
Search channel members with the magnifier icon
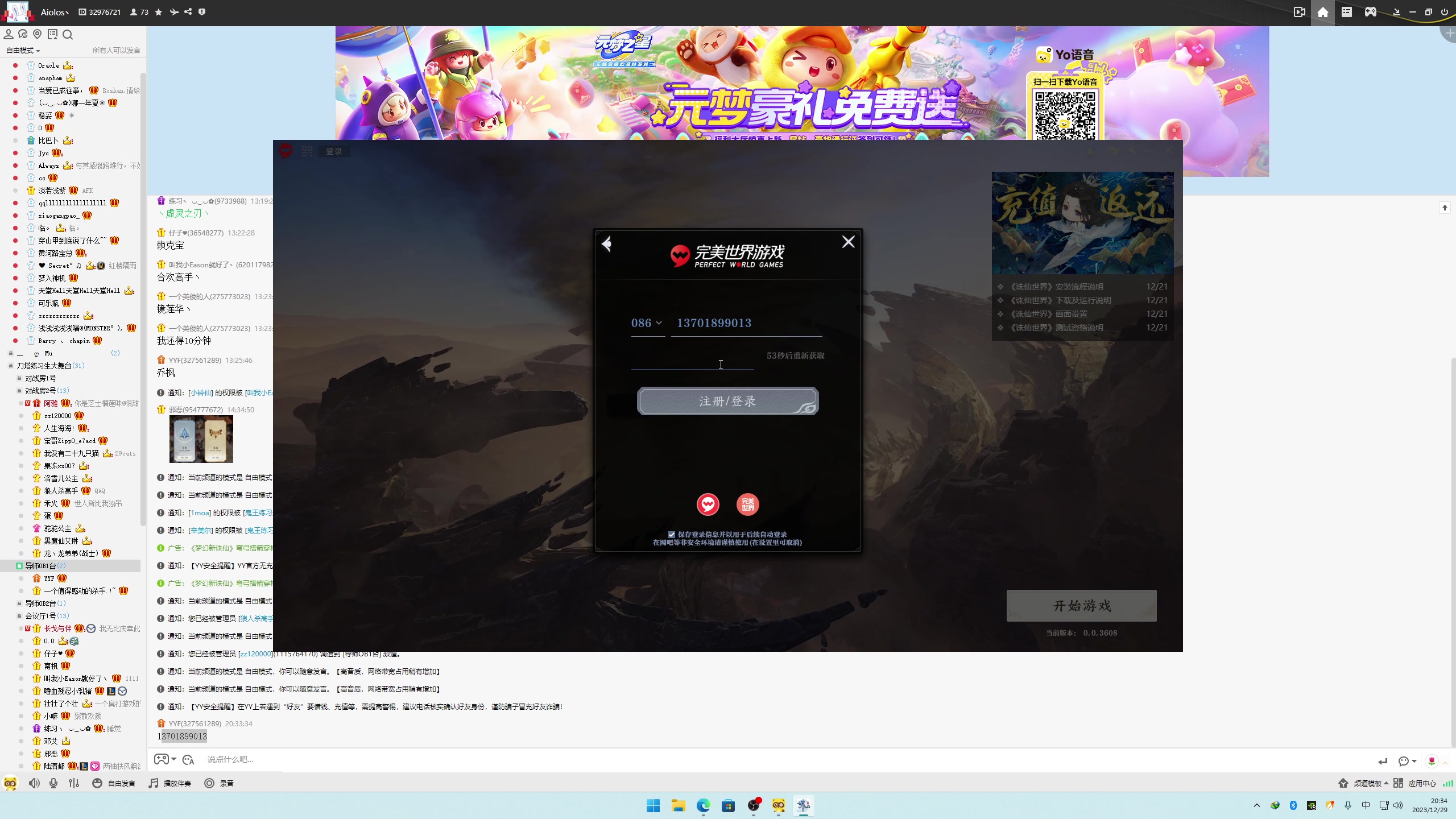[68, 35]
